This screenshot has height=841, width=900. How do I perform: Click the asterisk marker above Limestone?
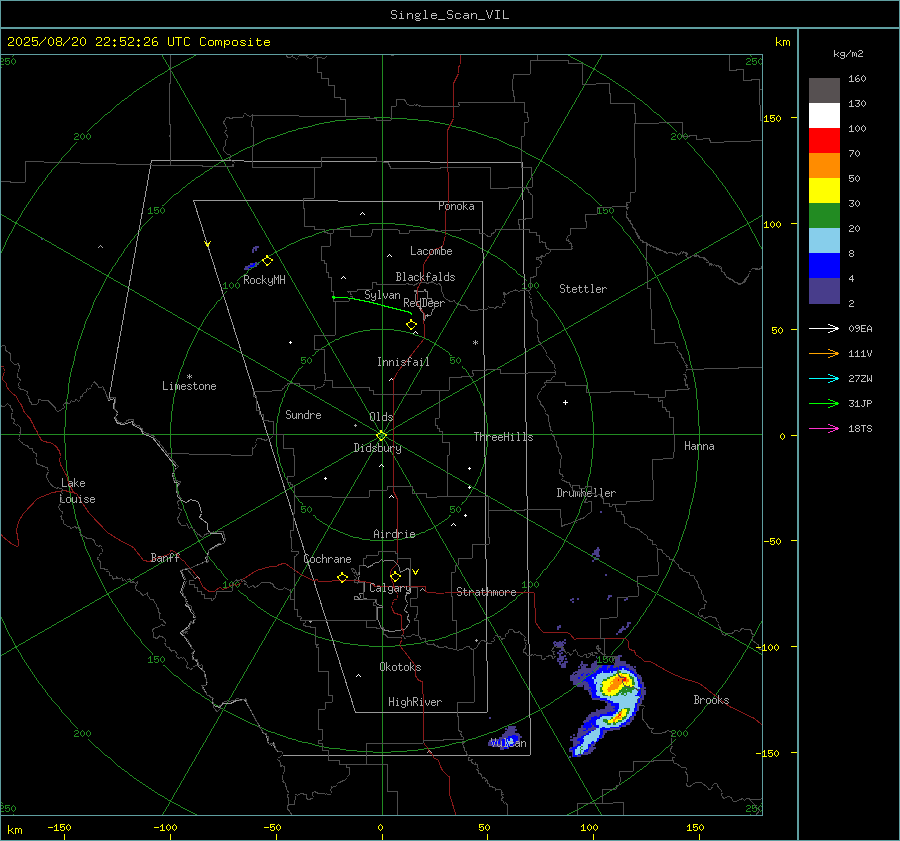tap(189, 377)
